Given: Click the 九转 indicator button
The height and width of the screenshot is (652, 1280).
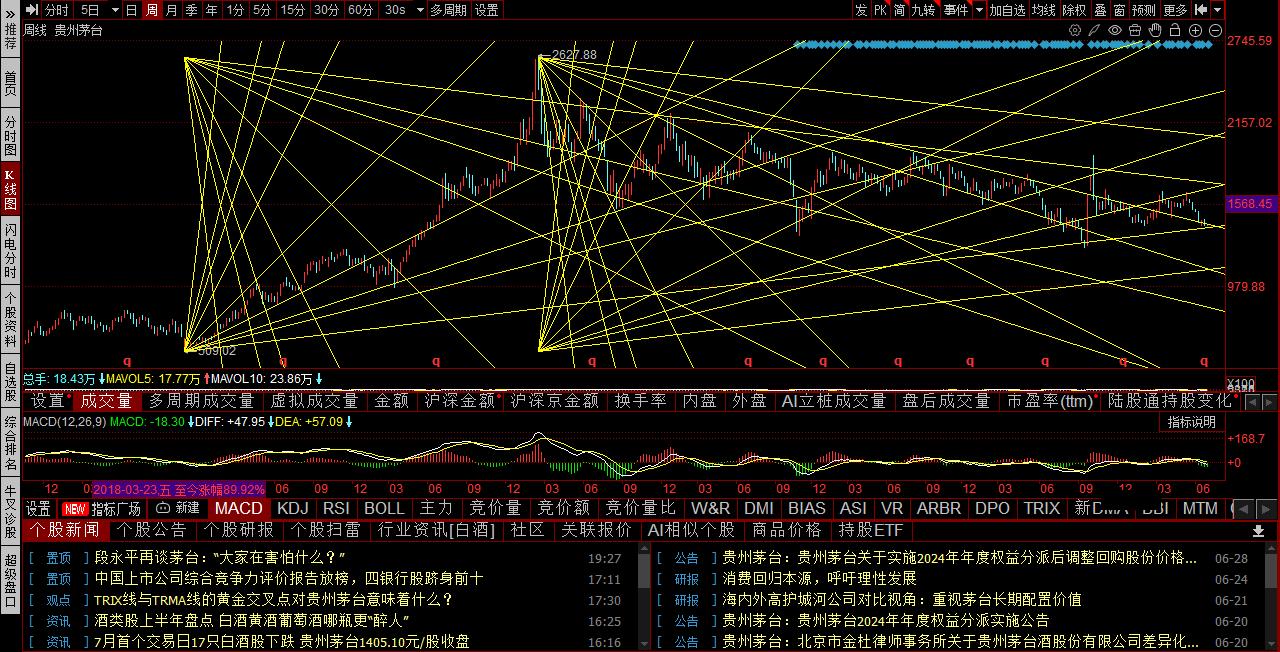Looking at the screenshot, I should pyautogui.click(x=922, y=9).
